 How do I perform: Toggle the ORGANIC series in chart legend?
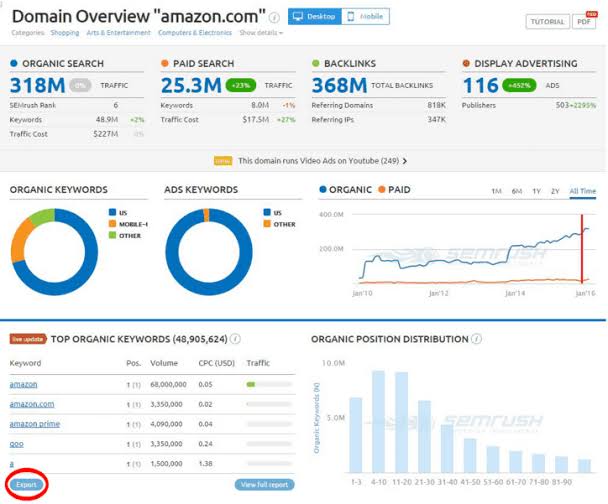[x=345, y=190]
